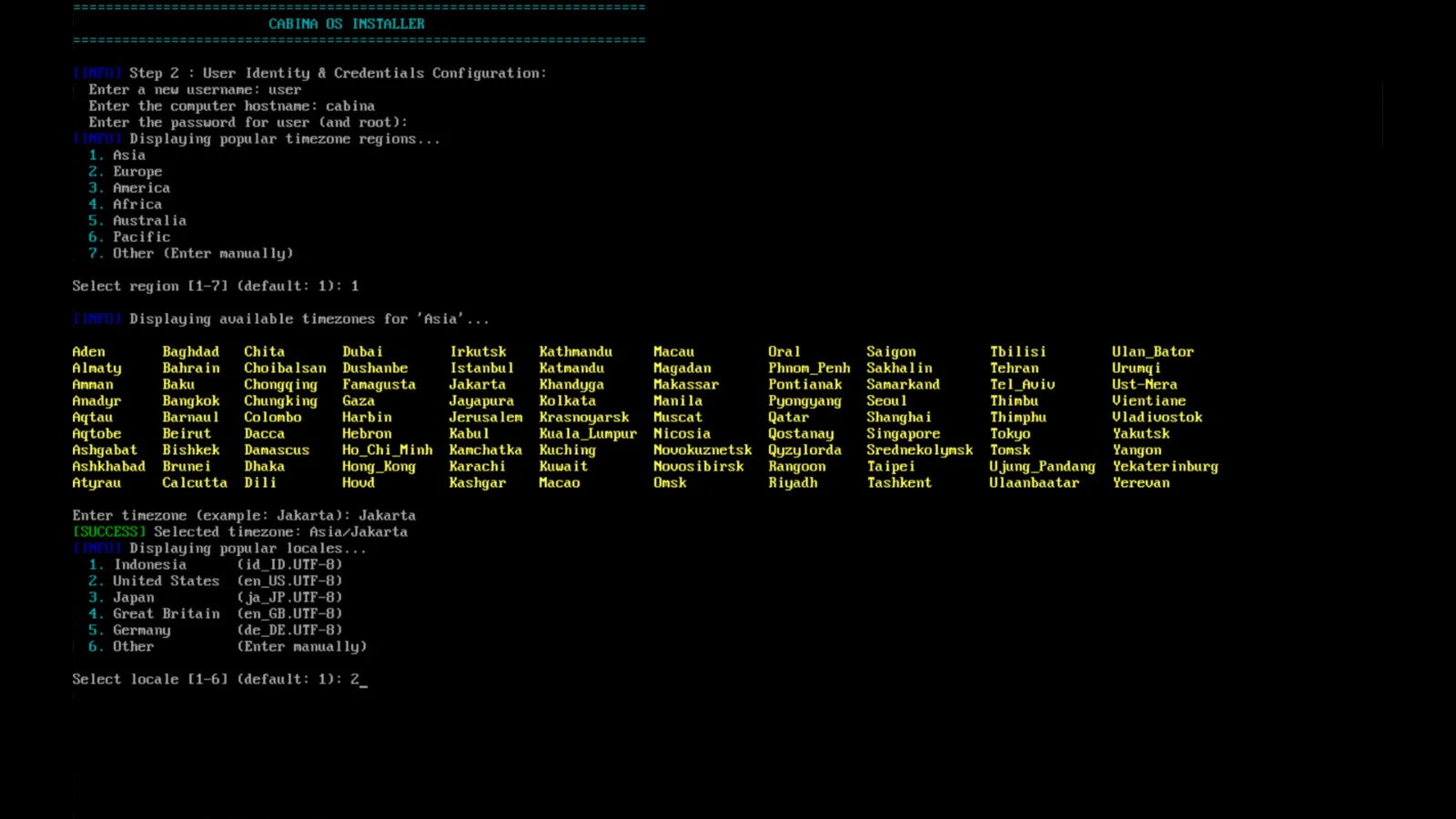
Task: Click the 'Enter timezone (example: Jakarta)' prompt line
Action: (x=244, y=515)
